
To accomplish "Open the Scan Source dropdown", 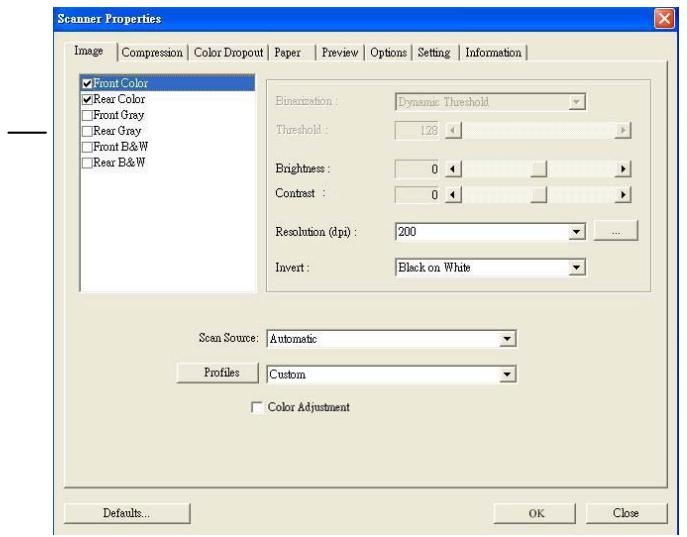I will (507, 339).
